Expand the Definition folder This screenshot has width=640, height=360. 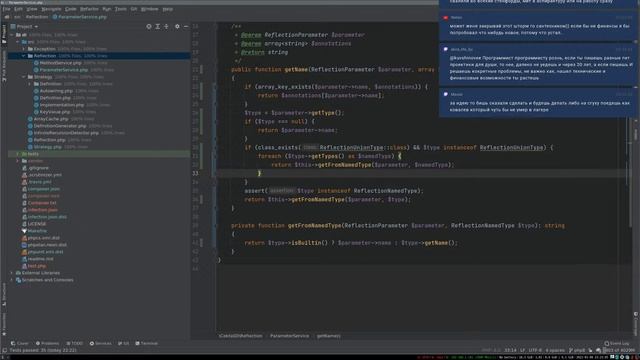[30, 84]
